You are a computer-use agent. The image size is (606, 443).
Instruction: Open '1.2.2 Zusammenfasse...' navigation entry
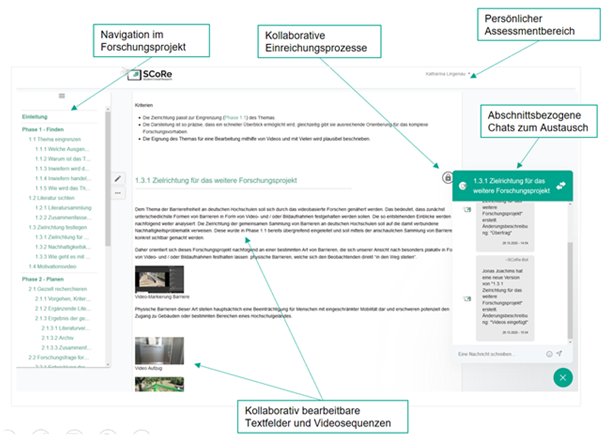(x=63, y=218)
